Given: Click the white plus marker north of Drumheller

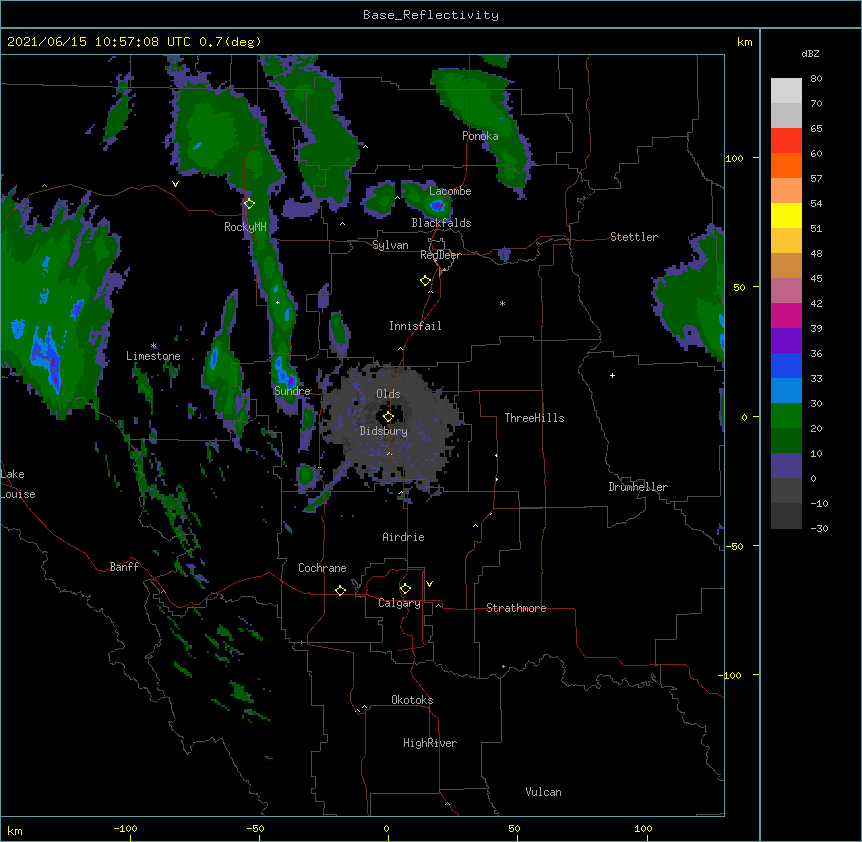Looking at the screenshot, I should tap(612, 375).
